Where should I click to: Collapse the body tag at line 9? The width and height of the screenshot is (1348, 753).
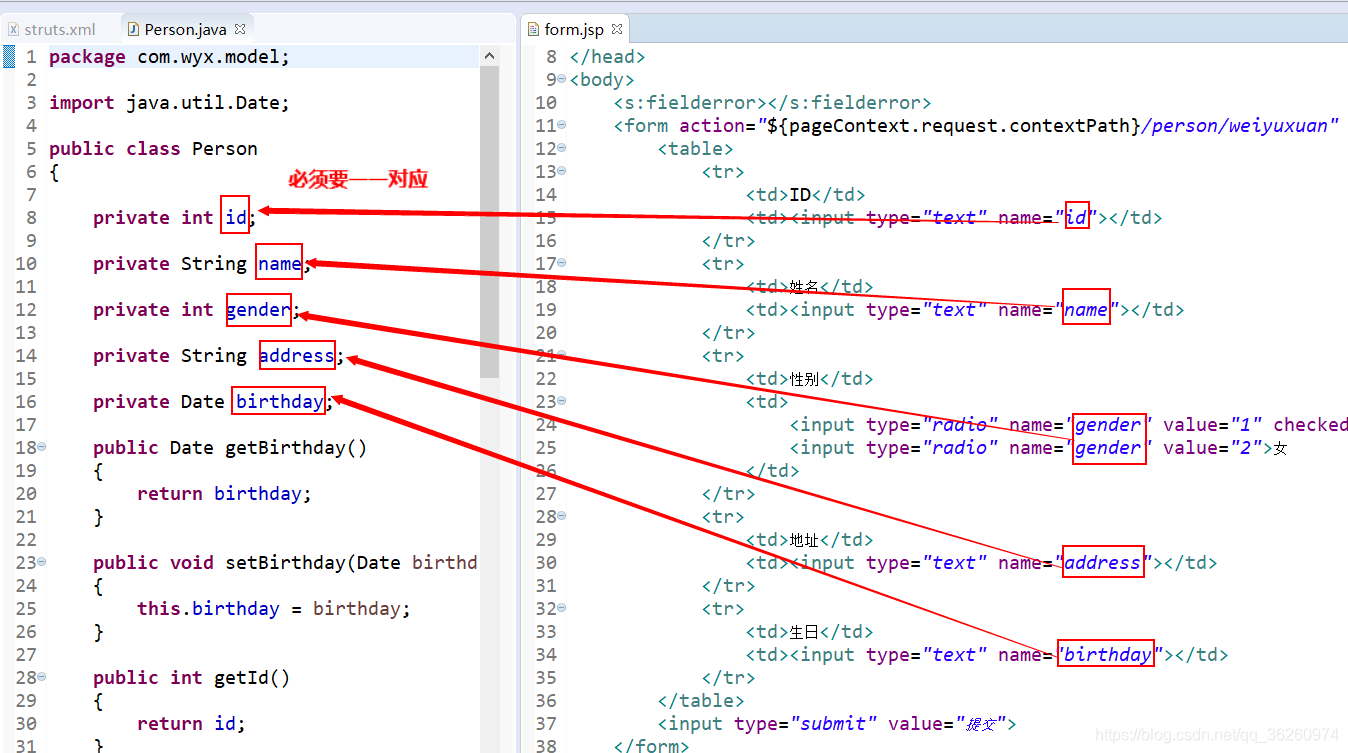tap(562, 79)
